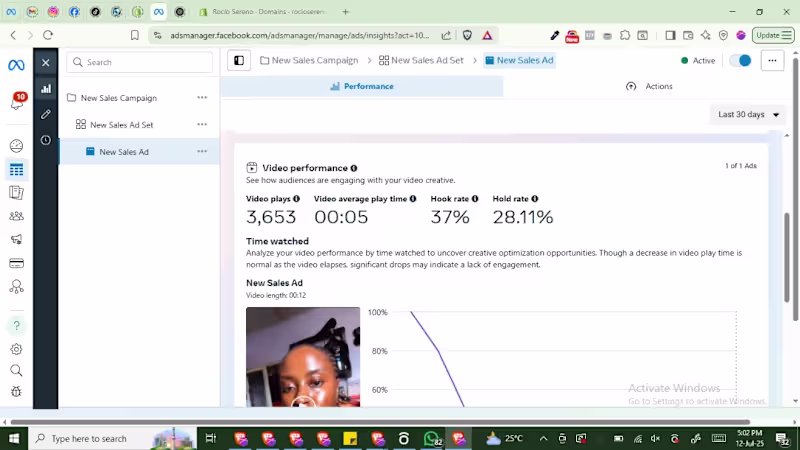The width and height of the screenshot is (800, 450).
Task: Click the share page icon in address bar
Action: pyautogui.click(x=446, y=35)
